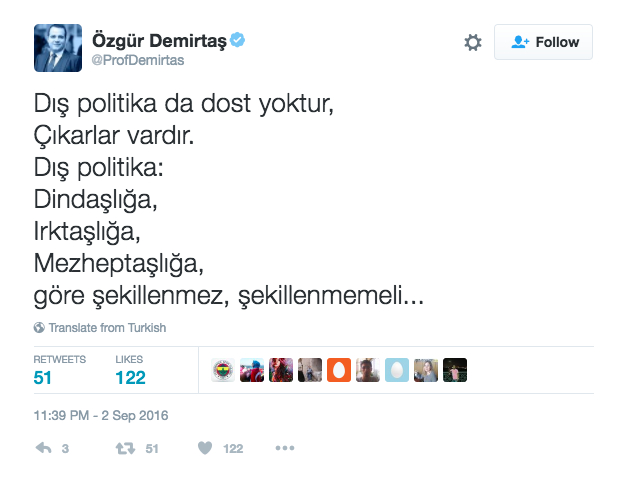628x483 pixels.
Task: Open the @ProfDemirtas handle link
Action: pyautogui.click(x=138, y=60)
